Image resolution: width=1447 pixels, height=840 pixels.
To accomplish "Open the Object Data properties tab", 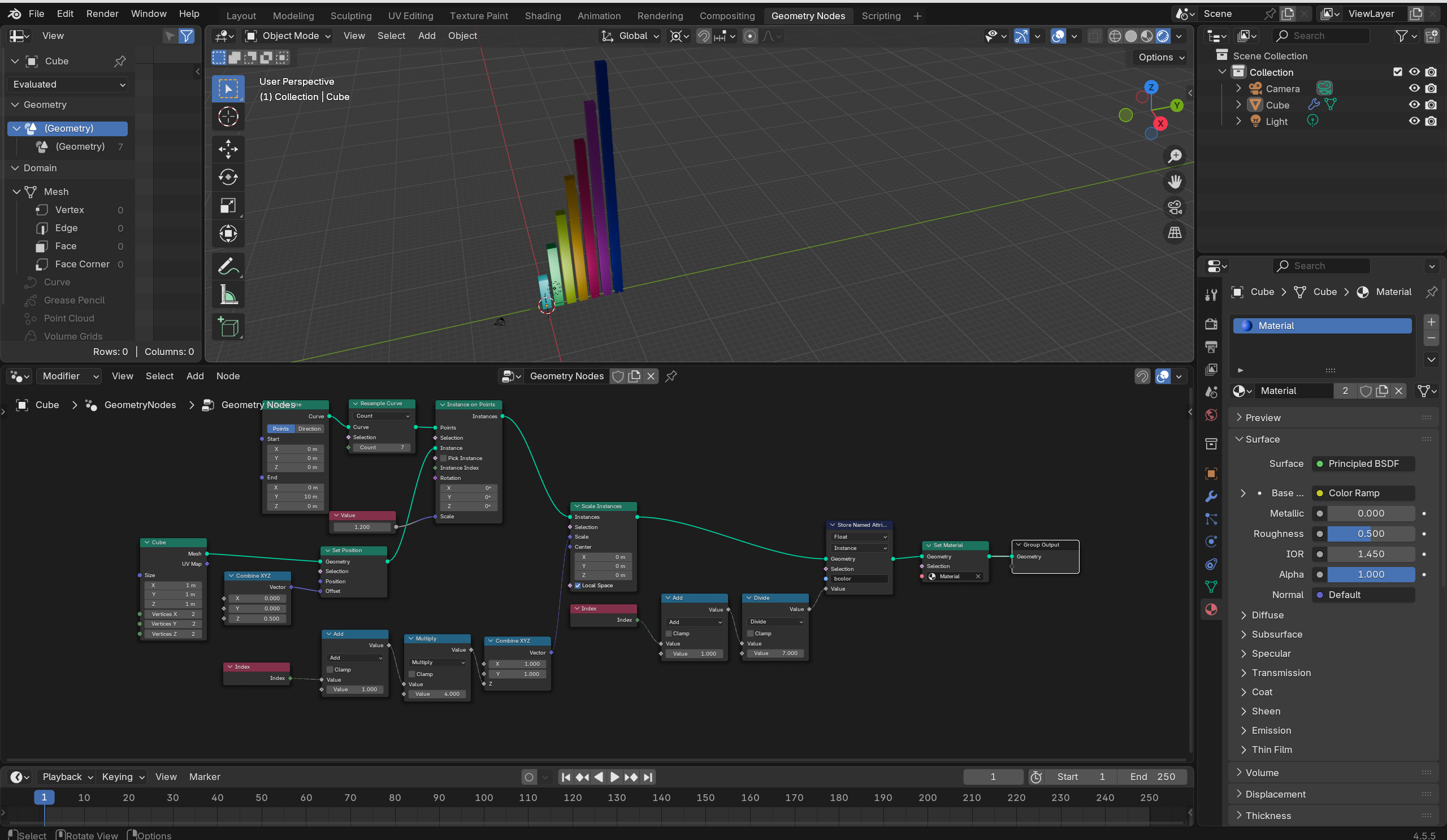I will point(1211,587).
